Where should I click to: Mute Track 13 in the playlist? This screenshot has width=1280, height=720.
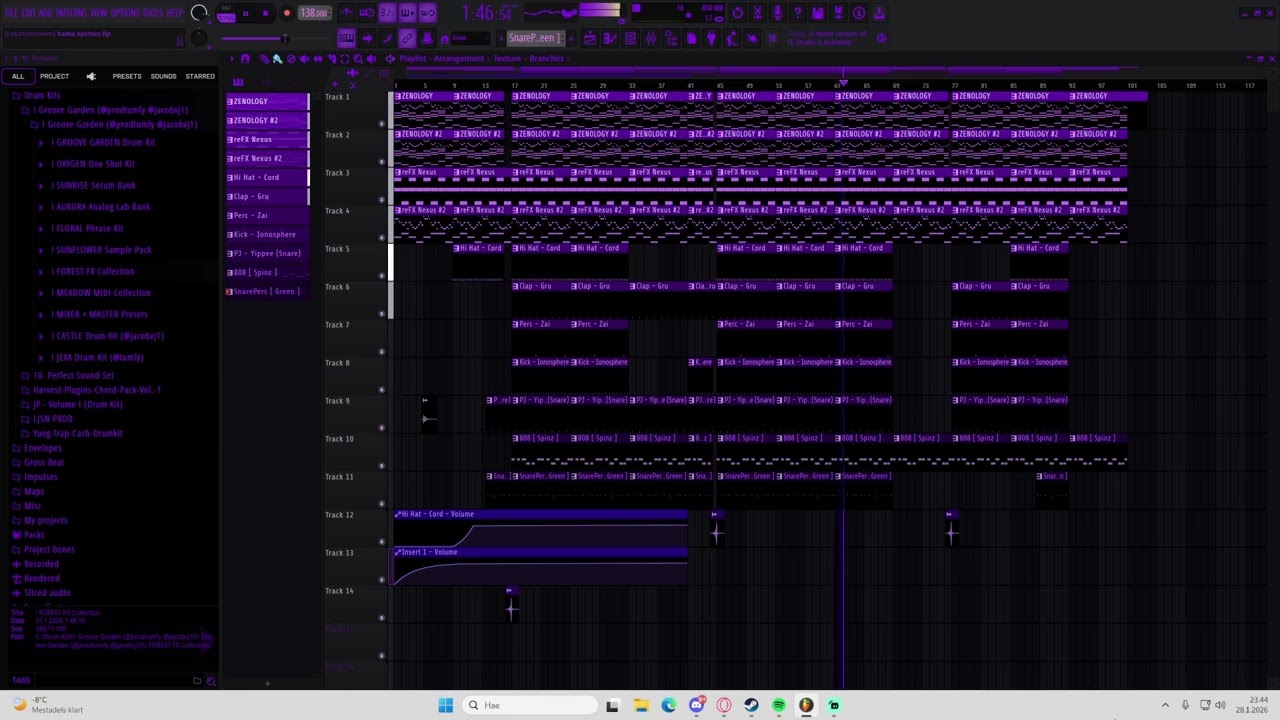[x=381, y=579]
